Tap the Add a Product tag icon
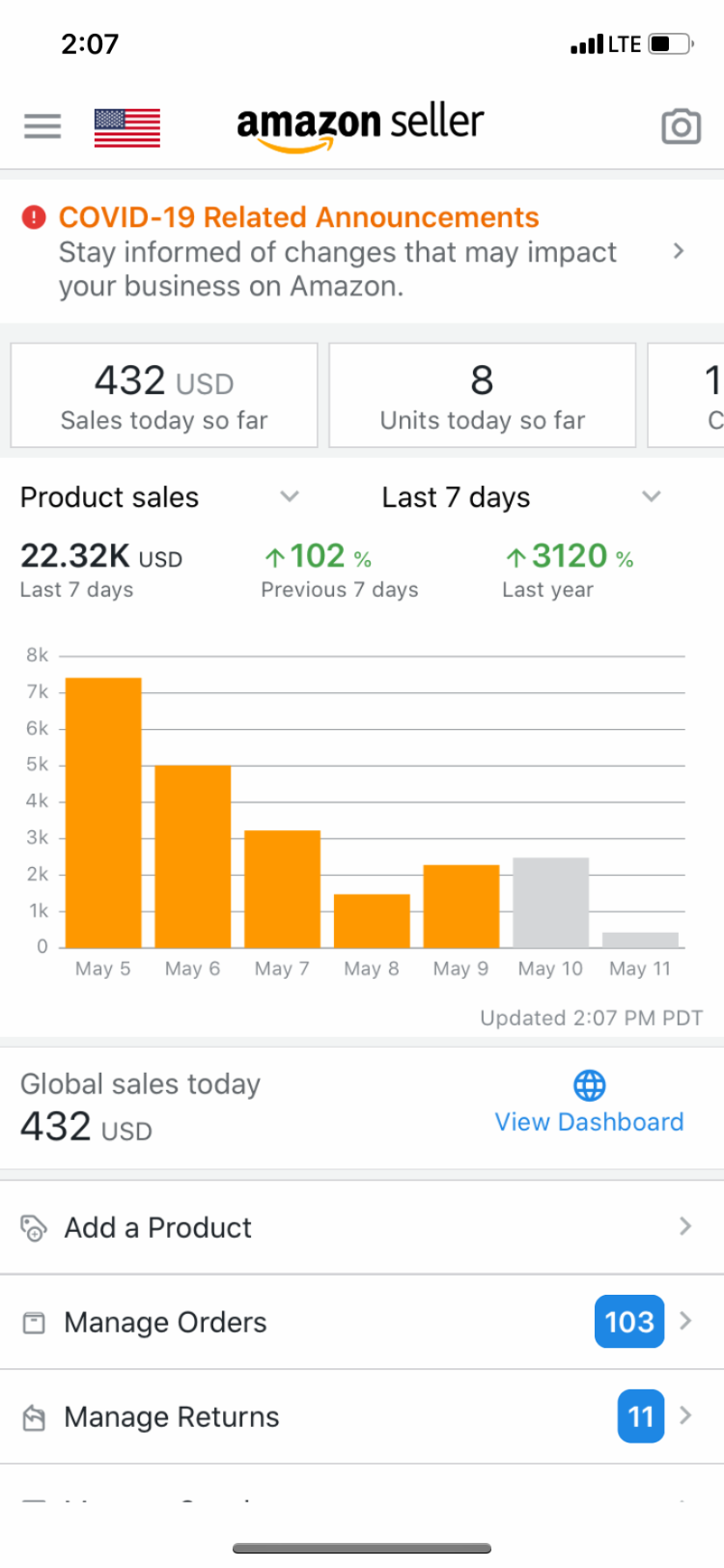This screenshot has width=724, height=1568. tap(34, 1228)
